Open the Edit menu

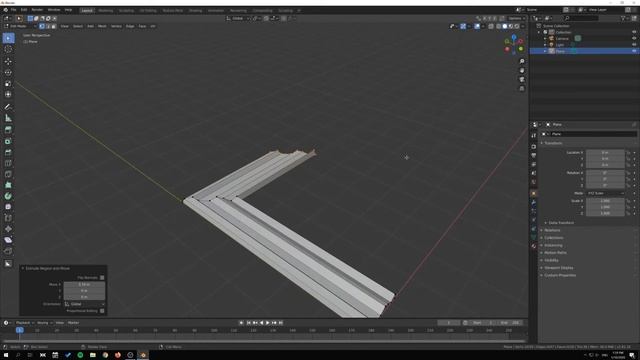click(x=24, y=10)
